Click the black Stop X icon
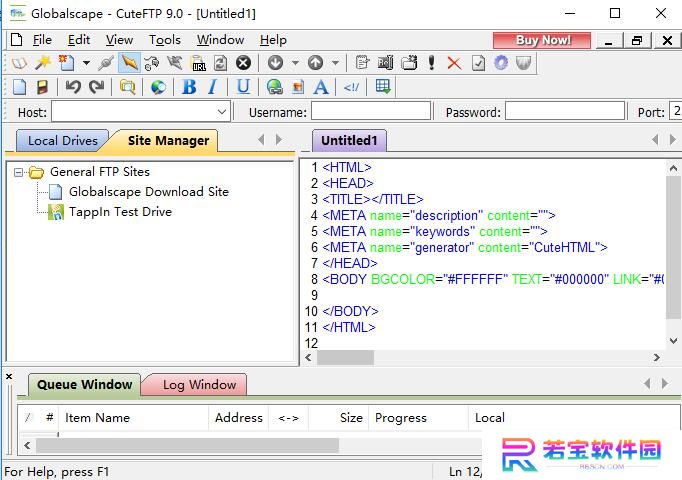Viewport: 682px width, 480px height. point(244,63)
